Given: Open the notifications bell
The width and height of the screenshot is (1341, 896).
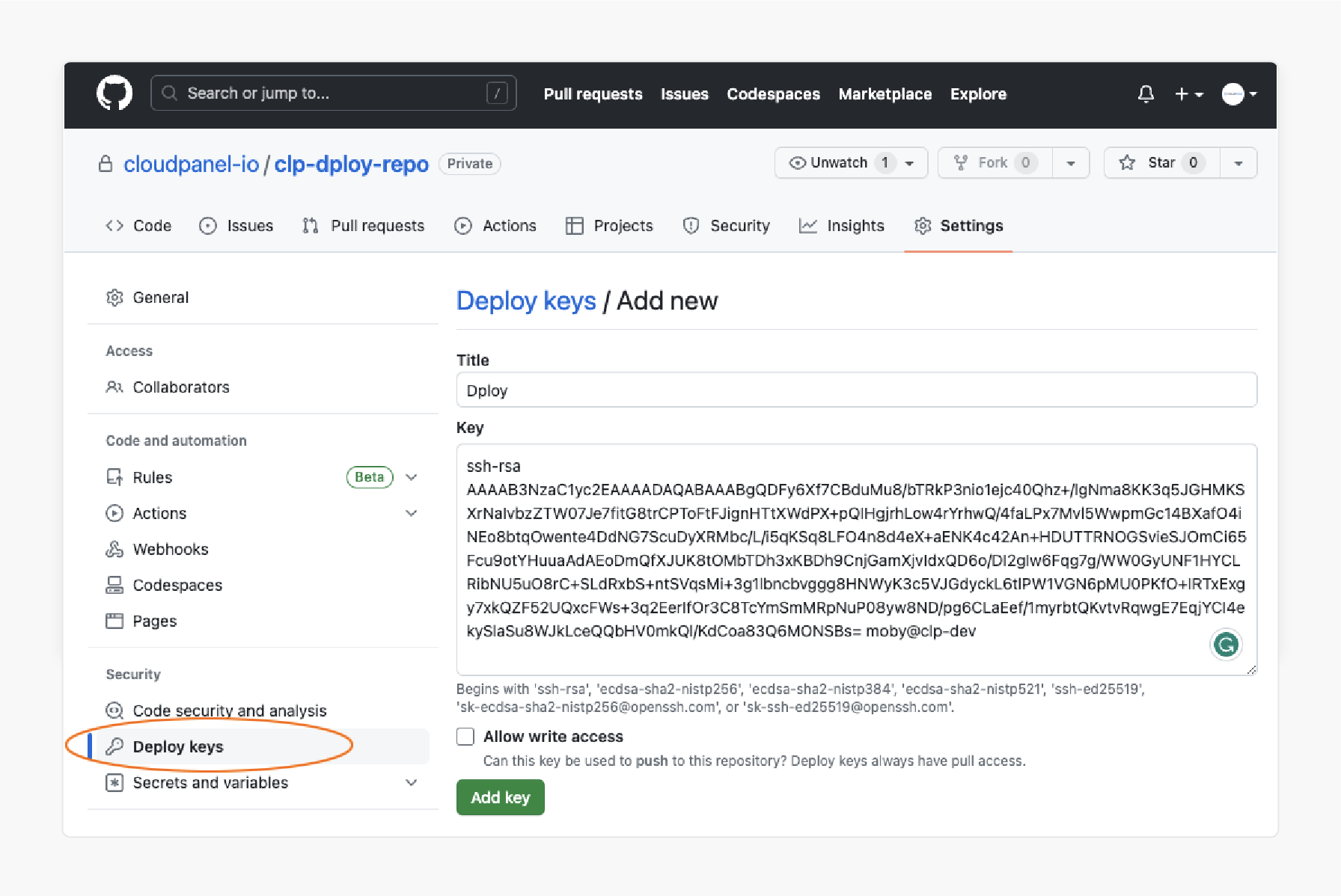Looking at the screenshot, I should 1146,94.
